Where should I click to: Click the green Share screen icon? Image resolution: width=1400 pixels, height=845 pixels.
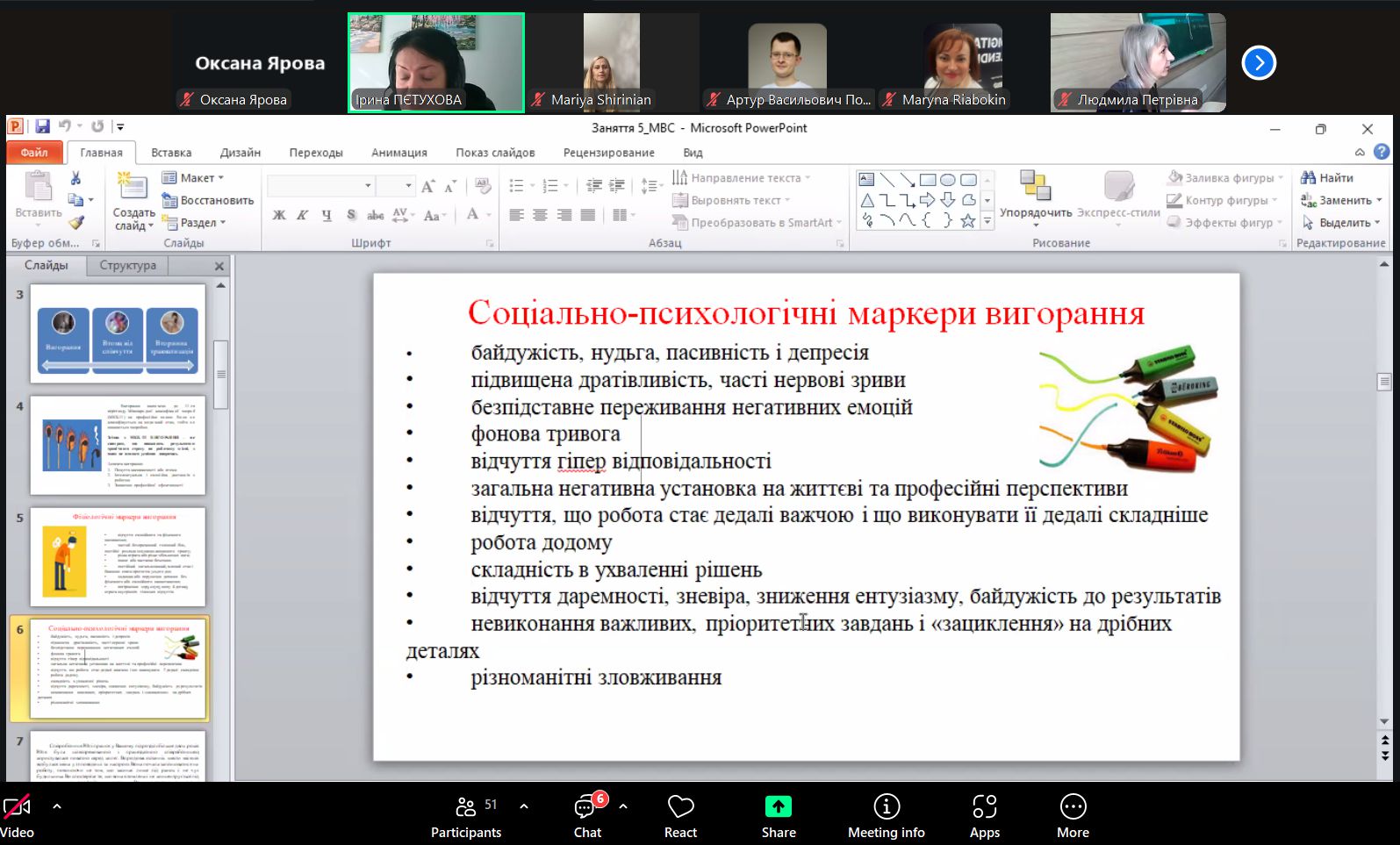coord(778,806)
